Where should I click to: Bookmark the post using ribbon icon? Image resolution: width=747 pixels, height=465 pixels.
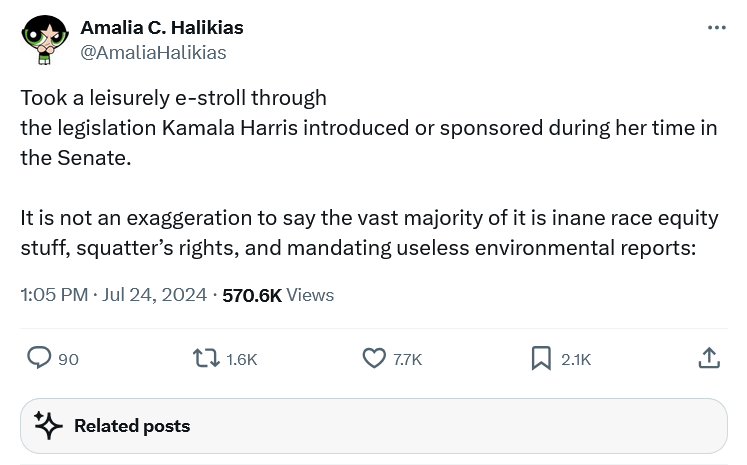click(x=541, y=358)
